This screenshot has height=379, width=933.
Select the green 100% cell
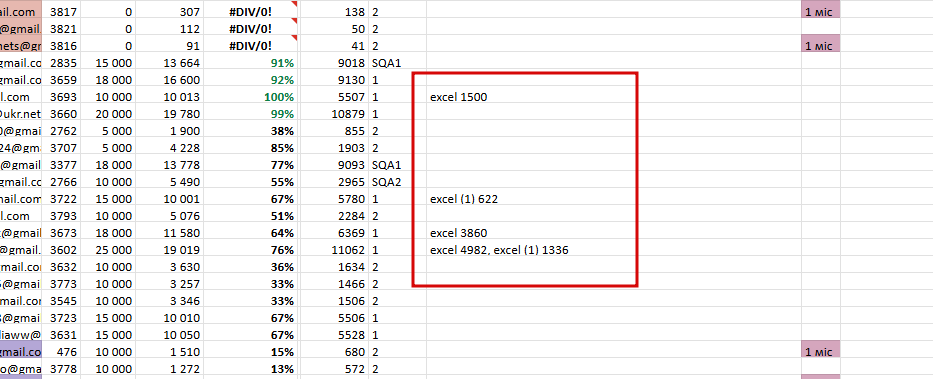(x=251, y=97)
